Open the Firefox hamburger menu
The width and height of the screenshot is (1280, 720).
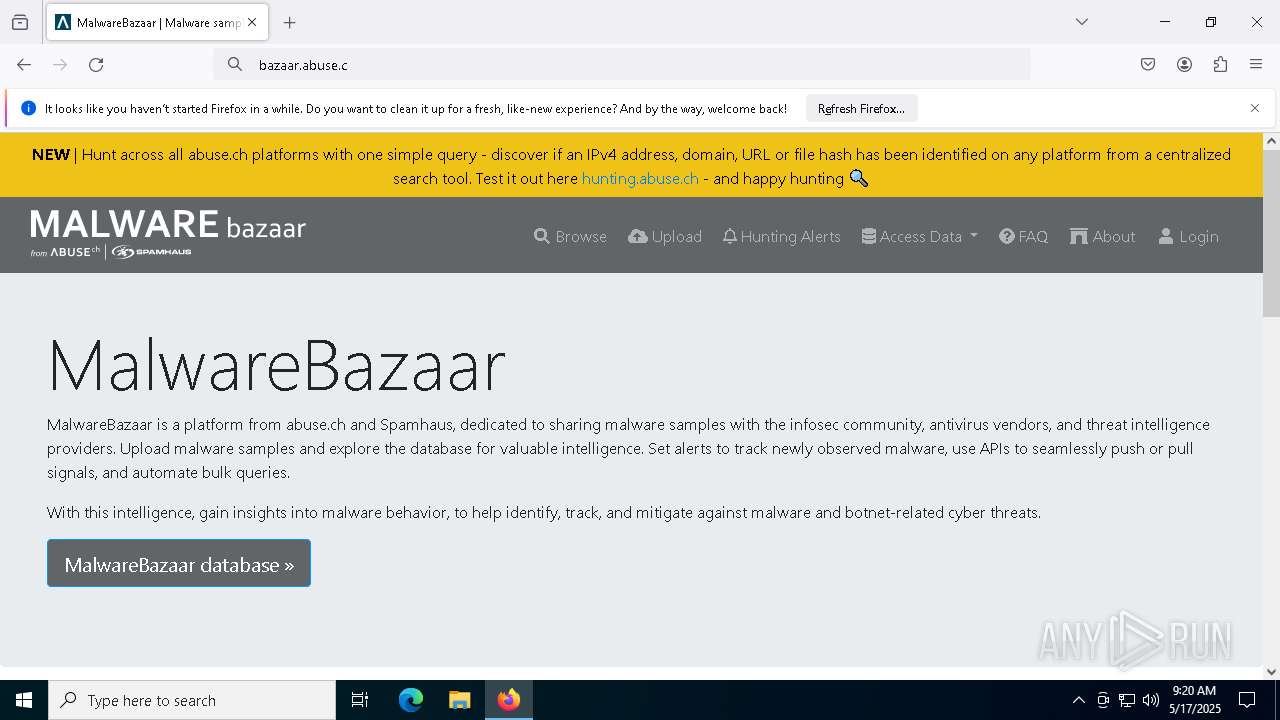1256,64
